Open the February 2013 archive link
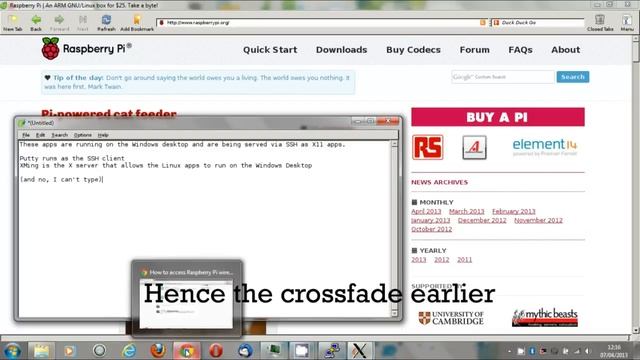Image resolution: width=640 pixels, height=360 pixels. point(513,211)
